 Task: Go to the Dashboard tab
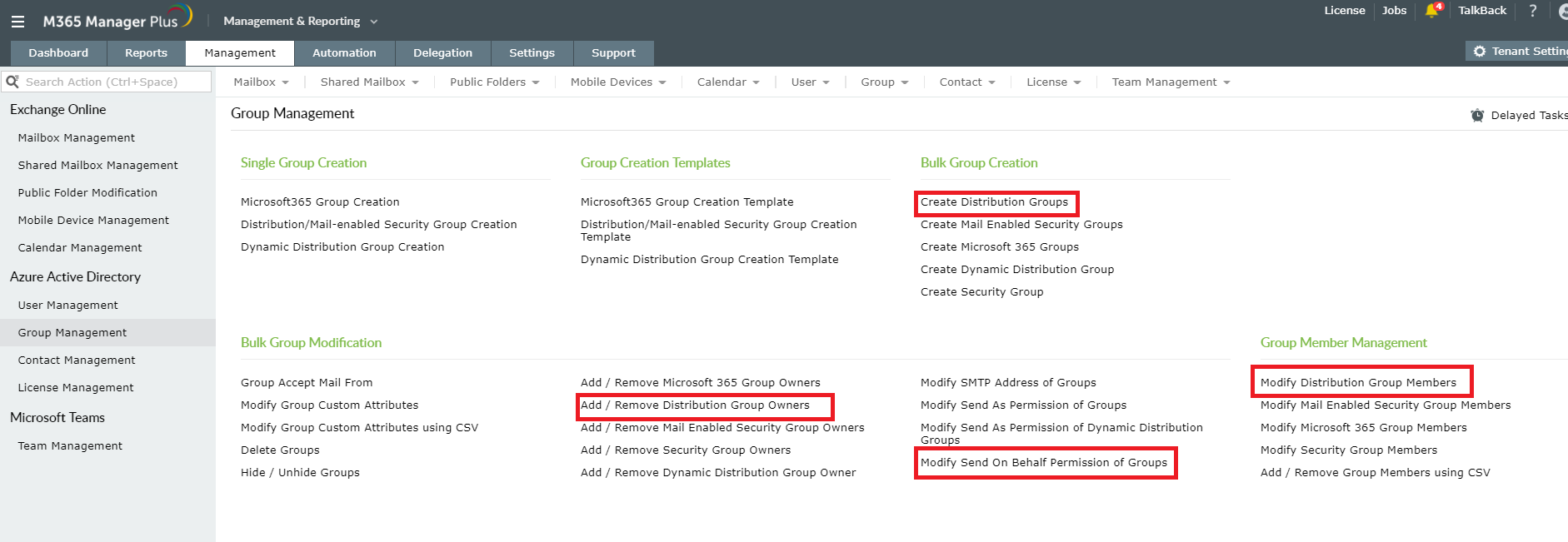pos(58,52)
